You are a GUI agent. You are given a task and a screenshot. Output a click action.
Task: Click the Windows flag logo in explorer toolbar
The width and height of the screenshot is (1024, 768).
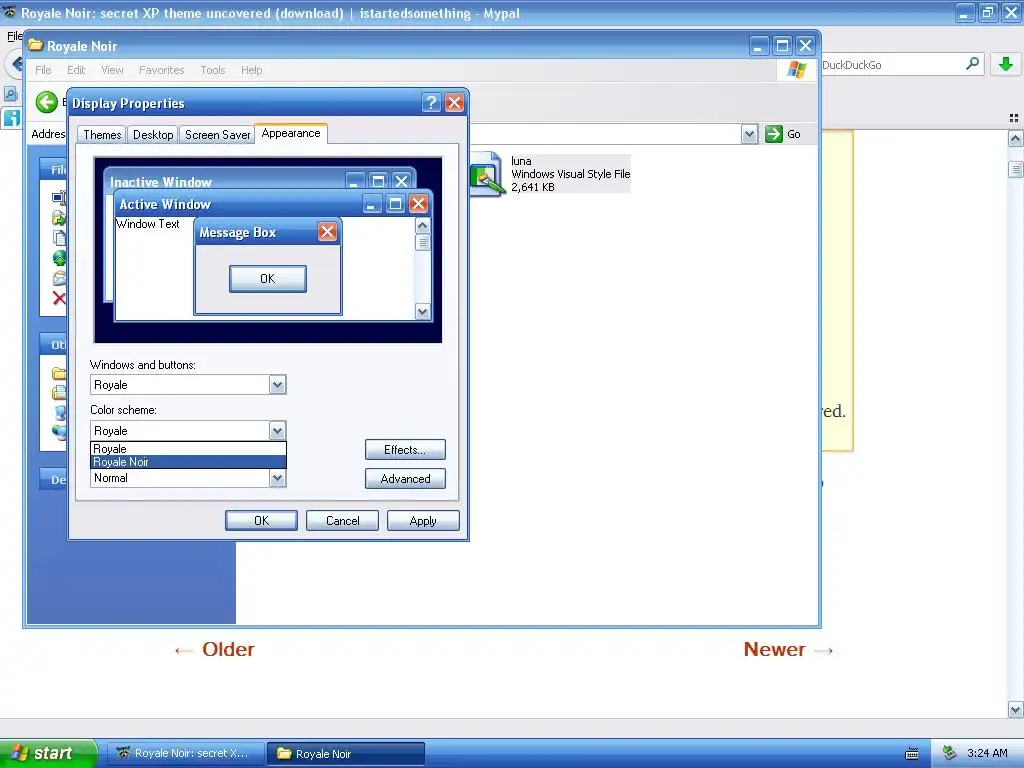(x=796, y=69)
